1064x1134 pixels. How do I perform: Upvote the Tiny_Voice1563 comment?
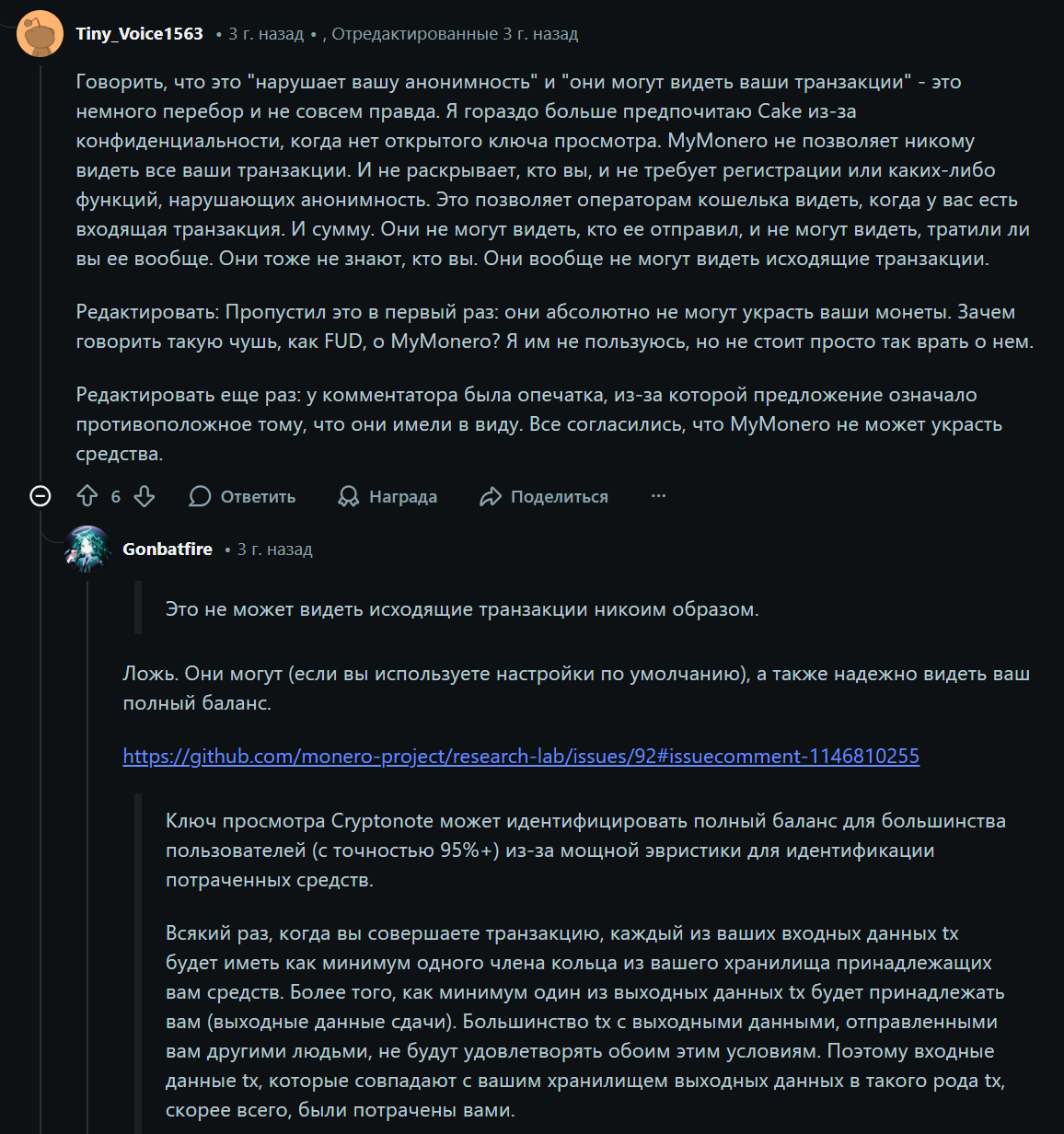tap(87, 497)
